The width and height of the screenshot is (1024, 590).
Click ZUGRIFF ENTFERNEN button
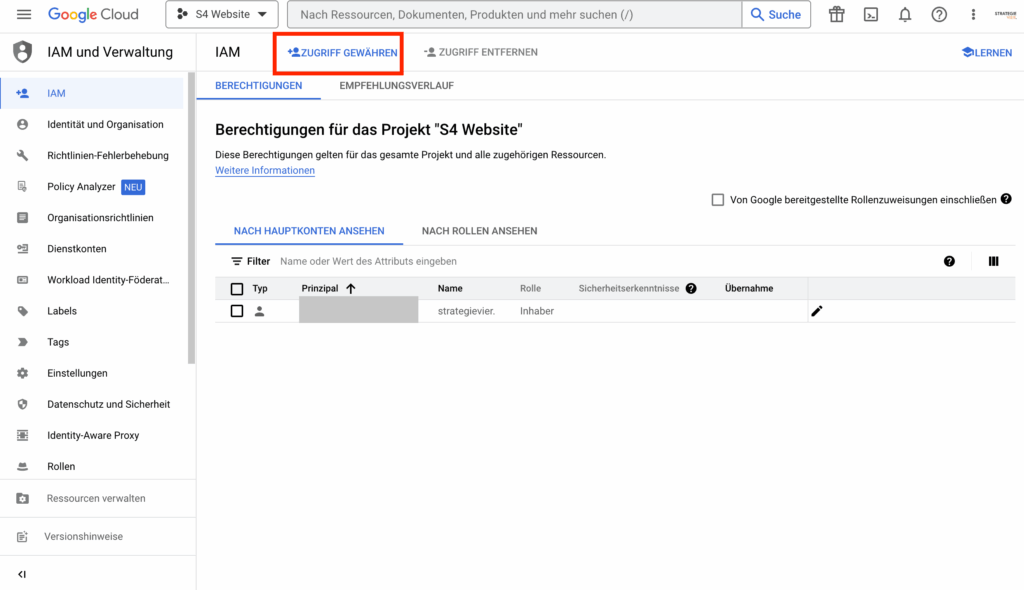coord(481,52)
